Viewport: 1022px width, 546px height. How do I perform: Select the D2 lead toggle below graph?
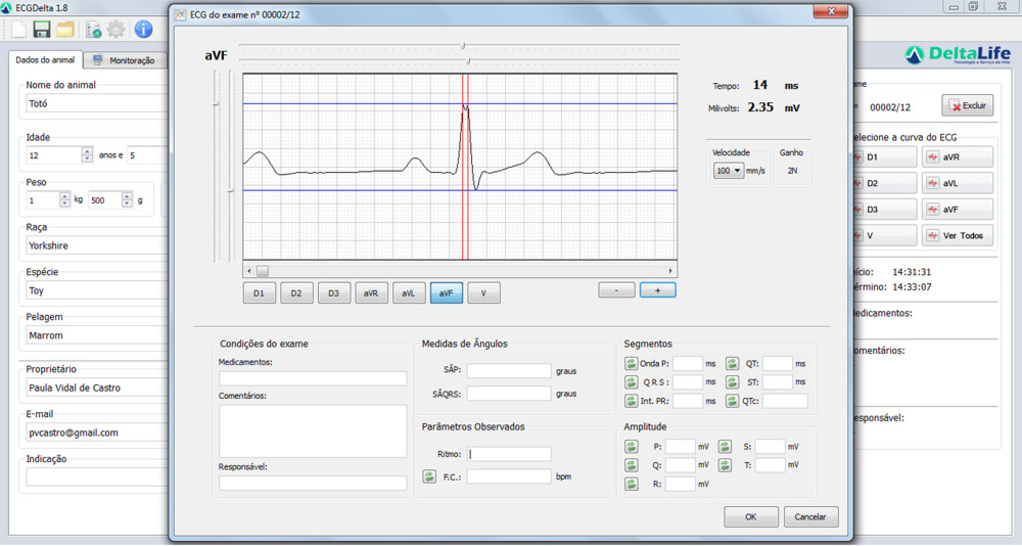pos(296,293)
